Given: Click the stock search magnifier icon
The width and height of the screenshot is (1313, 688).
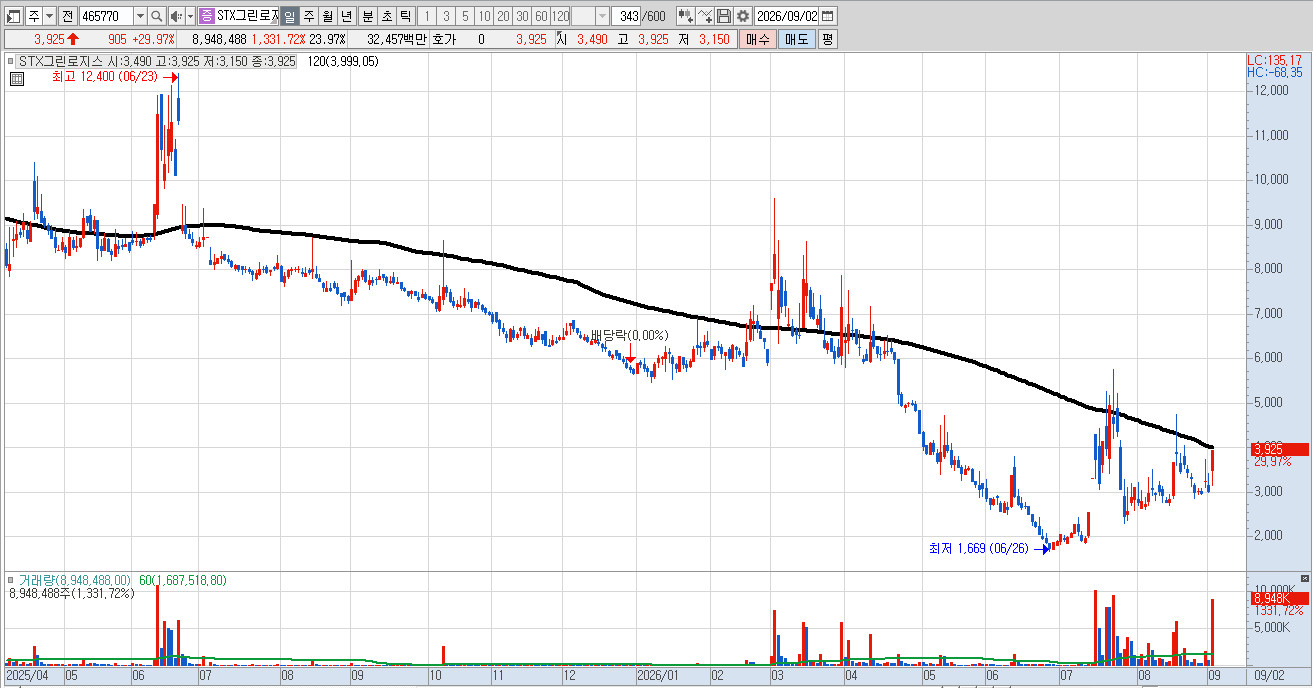Looking at the screenshot, I should pyautogui.click(x=157, y=16).
